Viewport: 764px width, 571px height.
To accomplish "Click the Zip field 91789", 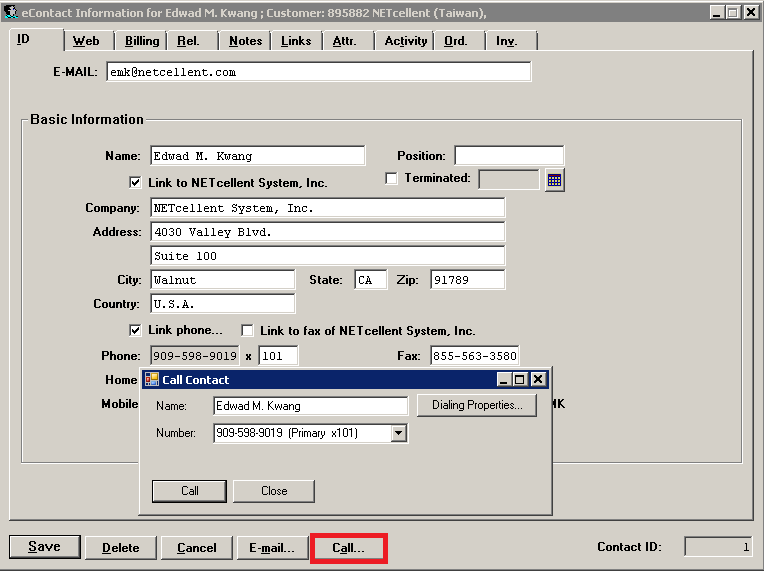I will click(x=468, y=280).
